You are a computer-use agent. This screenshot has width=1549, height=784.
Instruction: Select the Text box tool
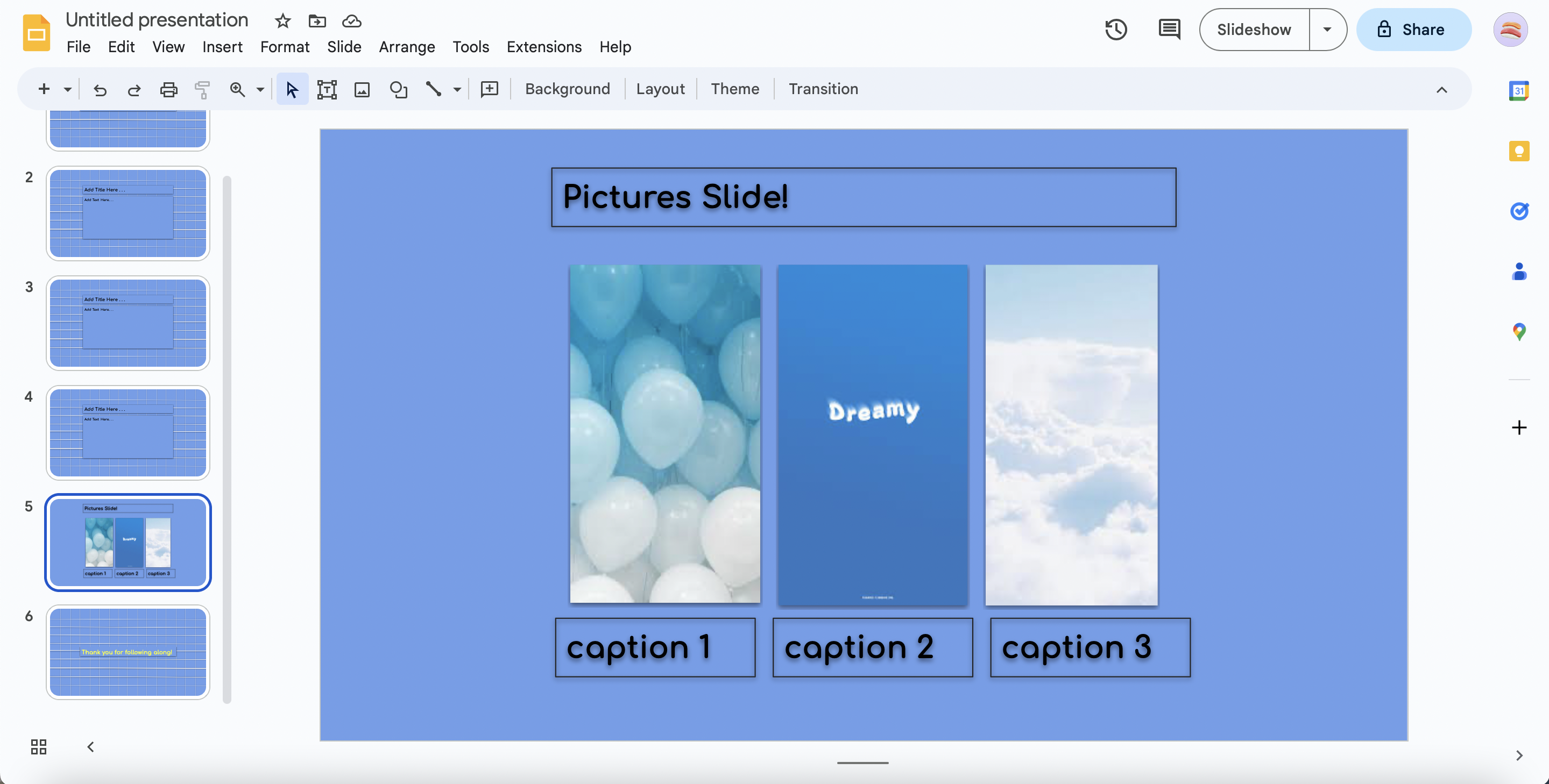[x=327, y=89]
